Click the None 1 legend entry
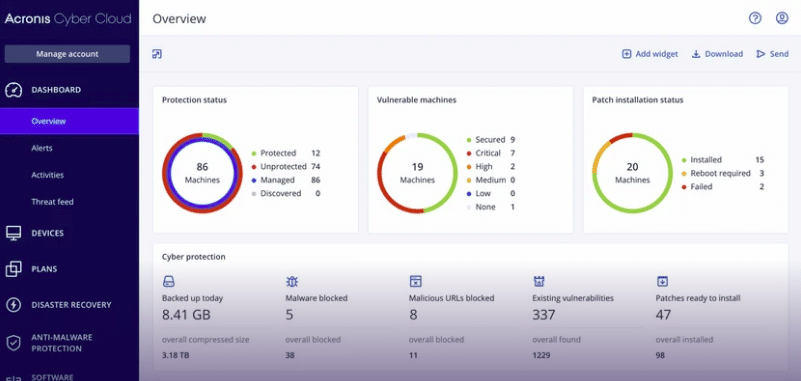Image resolution: width=801 pixels, height=381 pixels. click(x=490, y=207)
